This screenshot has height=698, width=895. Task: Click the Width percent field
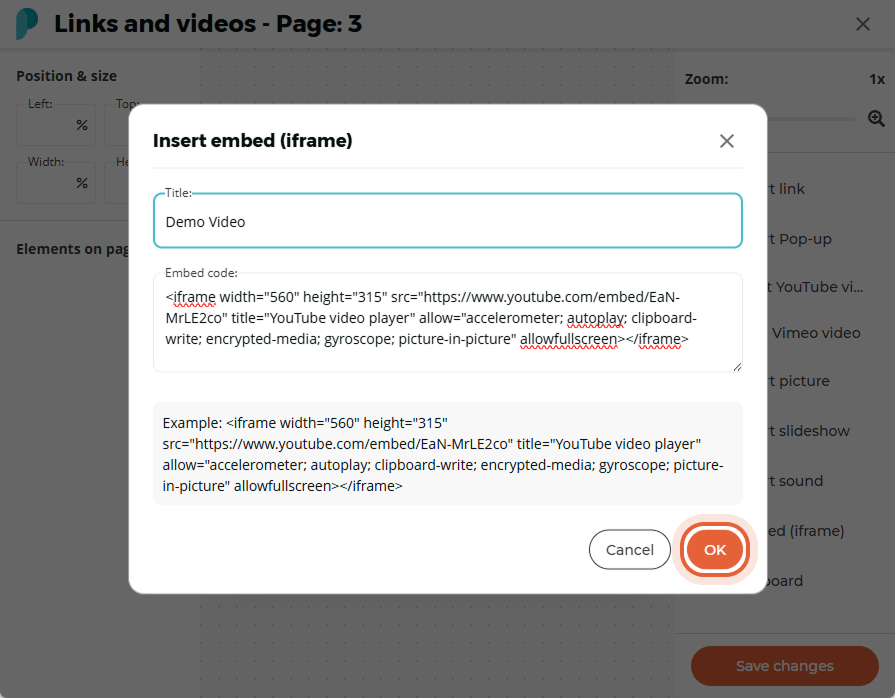[x=56, y=183]
